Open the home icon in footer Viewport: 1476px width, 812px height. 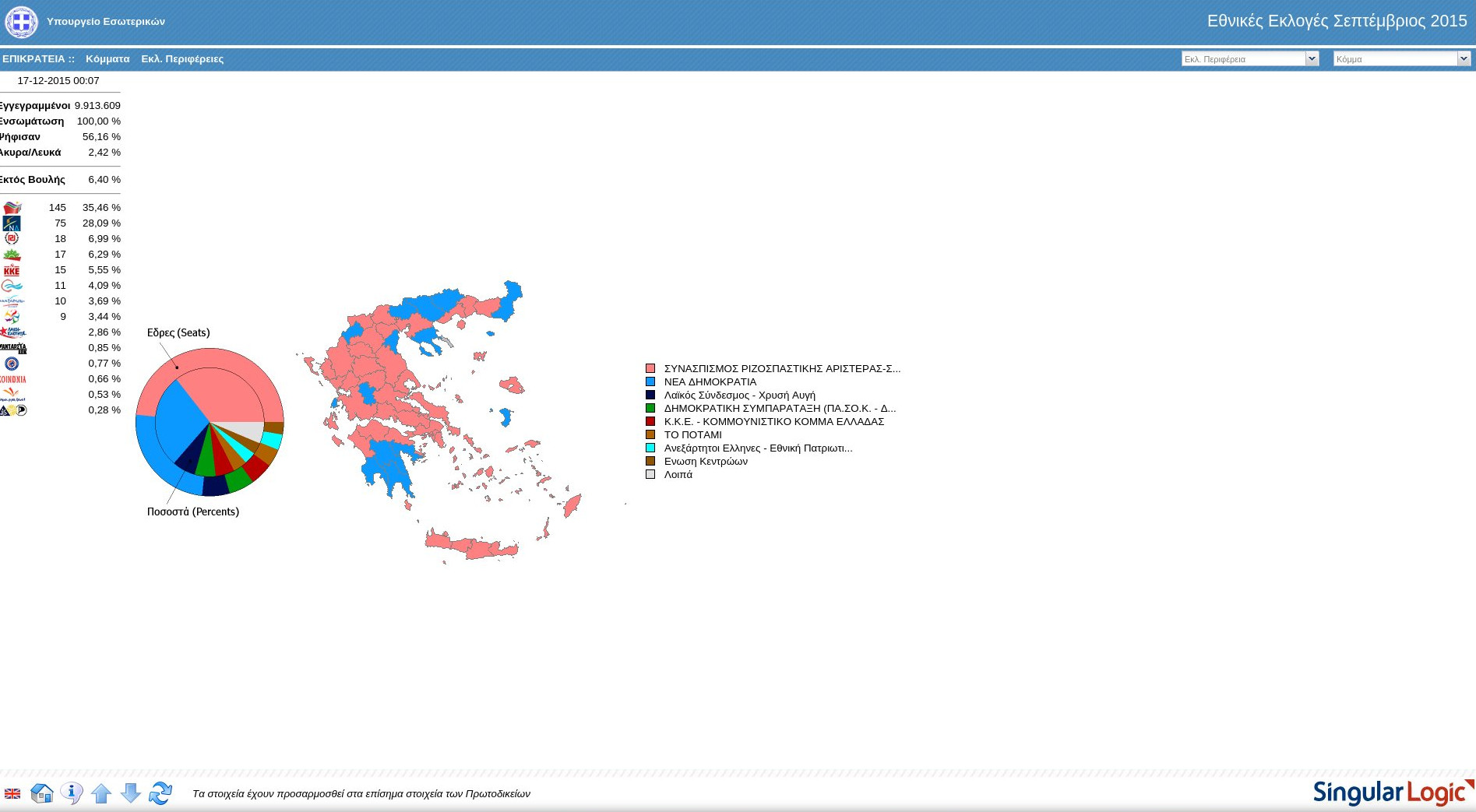42,793
